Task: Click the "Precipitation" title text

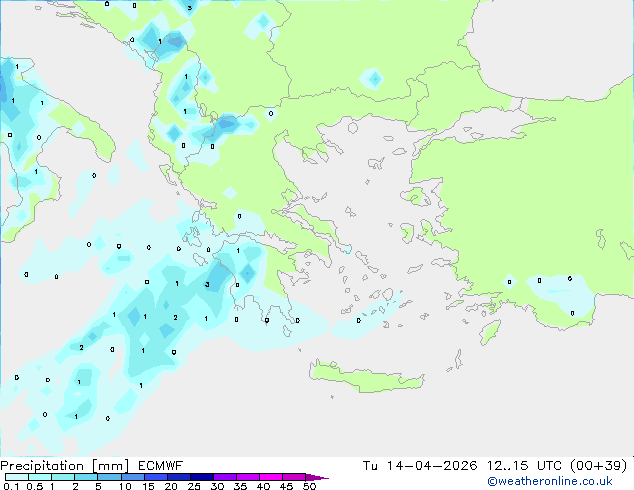Action: click(x=42, y=466)
